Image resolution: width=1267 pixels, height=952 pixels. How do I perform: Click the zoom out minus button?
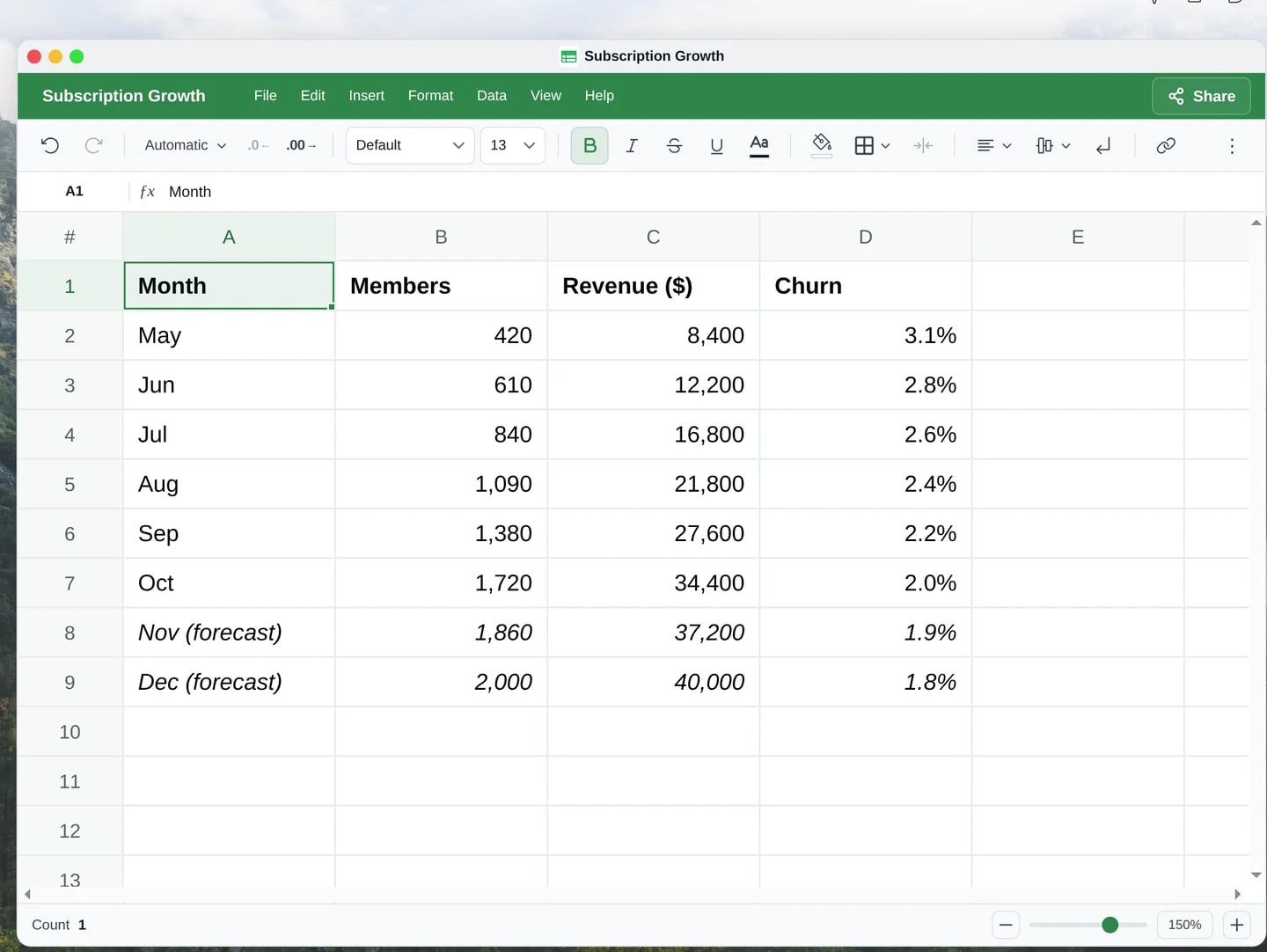point(1006,925)
